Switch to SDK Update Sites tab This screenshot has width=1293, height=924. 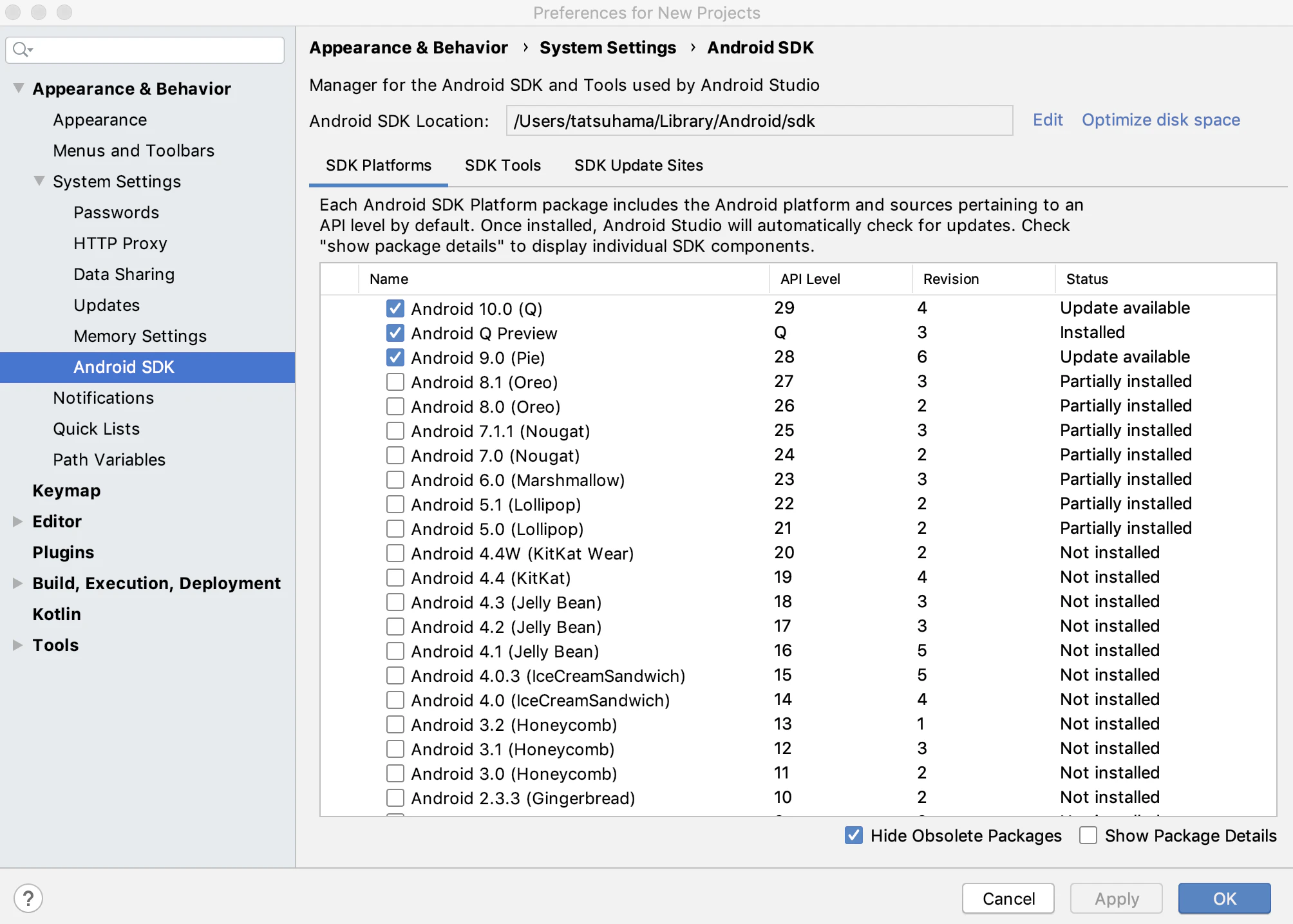(x=638, y=165)
